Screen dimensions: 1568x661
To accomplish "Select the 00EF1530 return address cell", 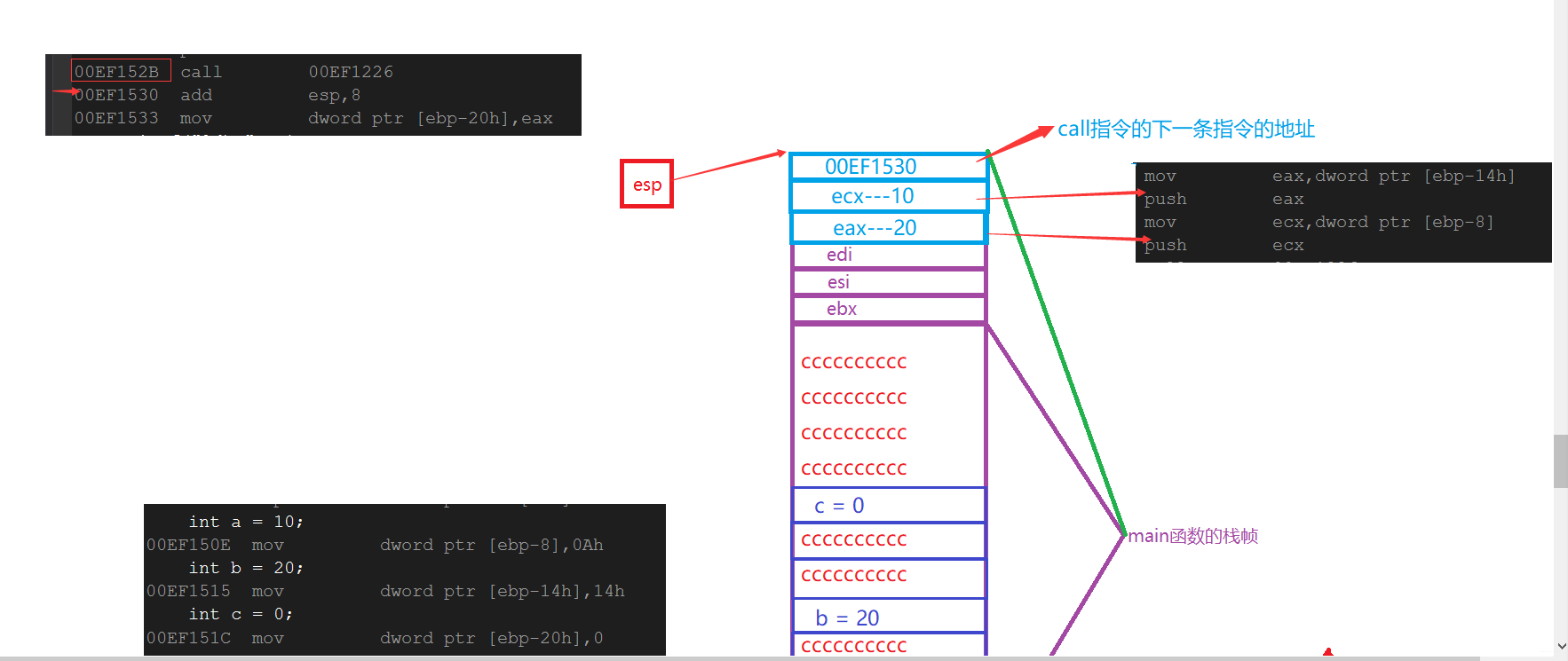I will click(889, 167).
